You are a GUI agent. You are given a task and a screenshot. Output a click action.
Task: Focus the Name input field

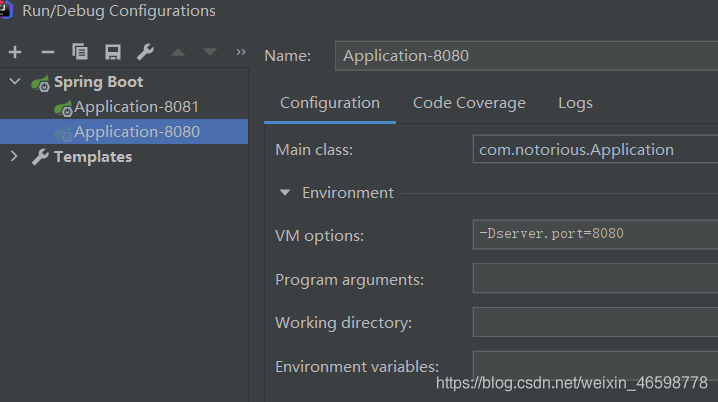point(527,56)
